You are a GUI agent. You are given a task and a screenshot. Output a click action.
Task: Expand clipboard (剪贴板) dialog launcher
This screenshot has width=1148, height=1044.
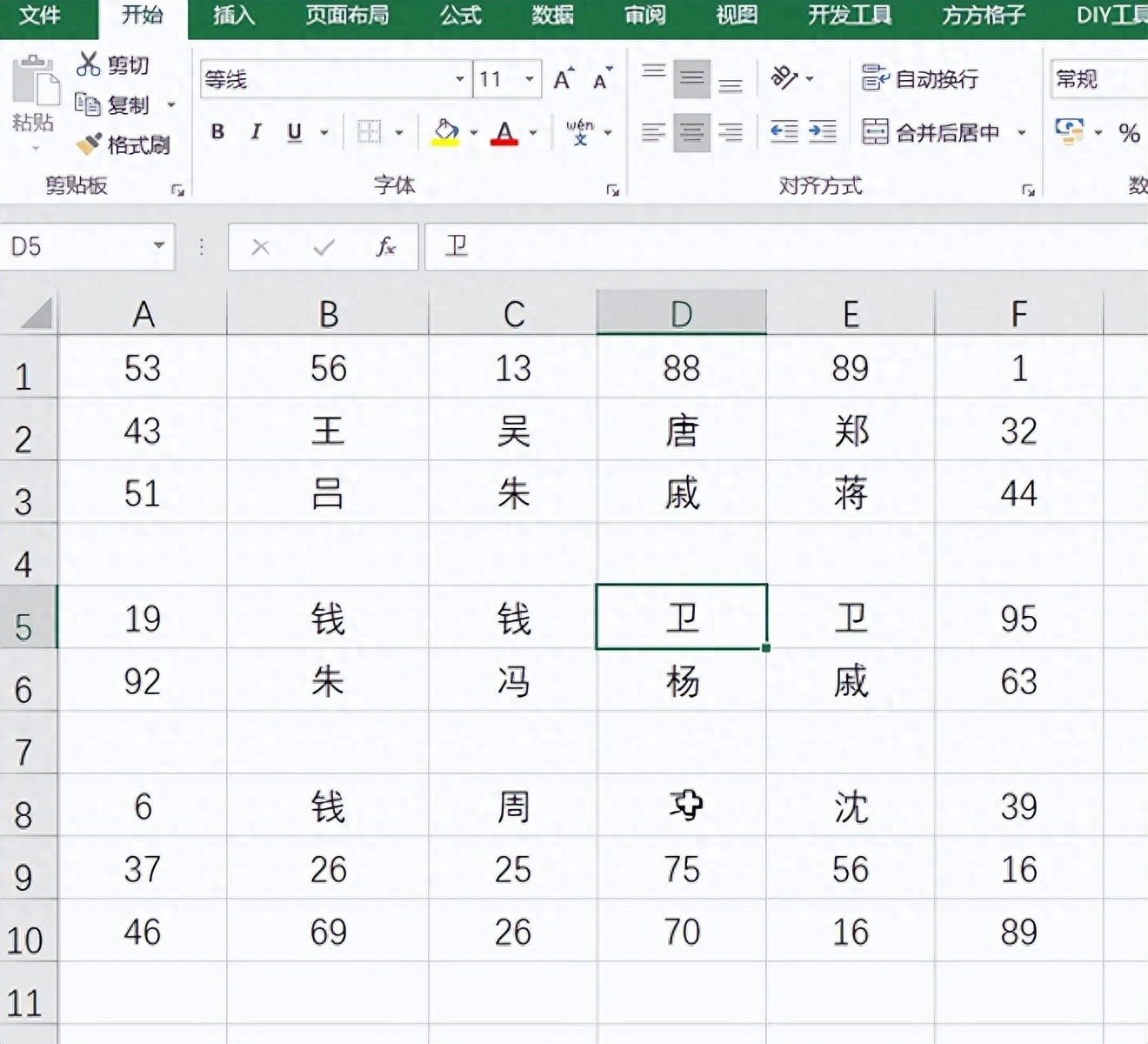coord(177,190)
